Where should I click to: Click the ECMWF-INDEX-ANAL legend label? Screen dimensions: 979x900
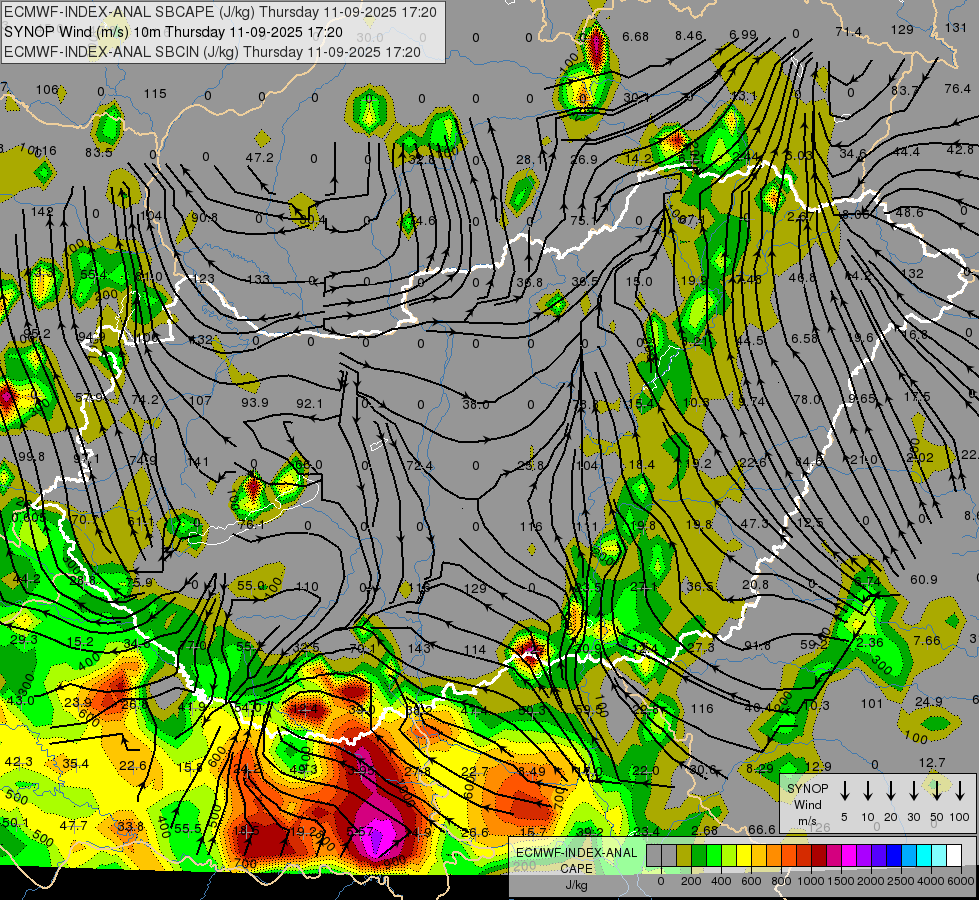tap(576, 853)
